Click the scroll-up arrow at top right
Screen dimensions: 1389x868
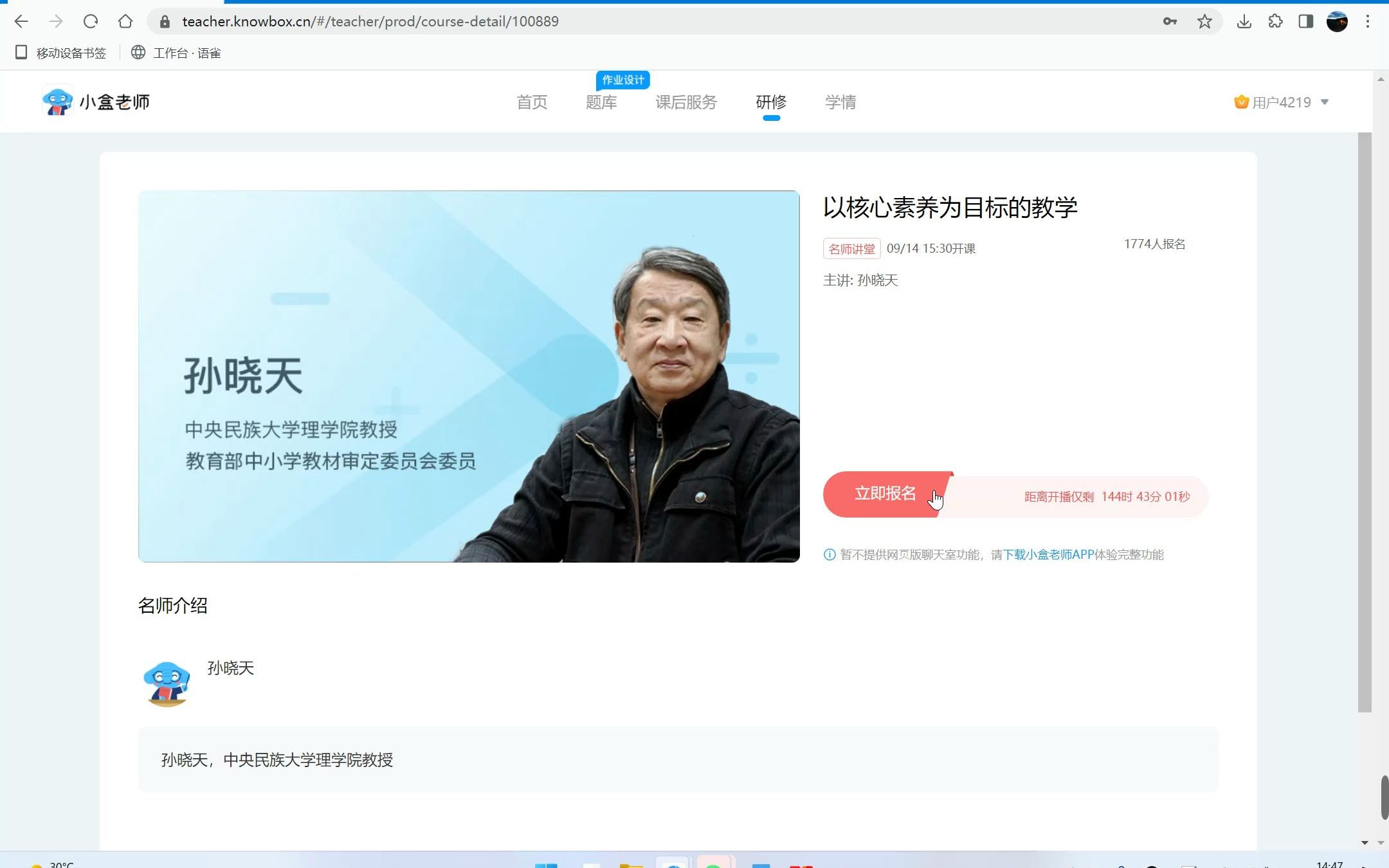(1381, 79)
